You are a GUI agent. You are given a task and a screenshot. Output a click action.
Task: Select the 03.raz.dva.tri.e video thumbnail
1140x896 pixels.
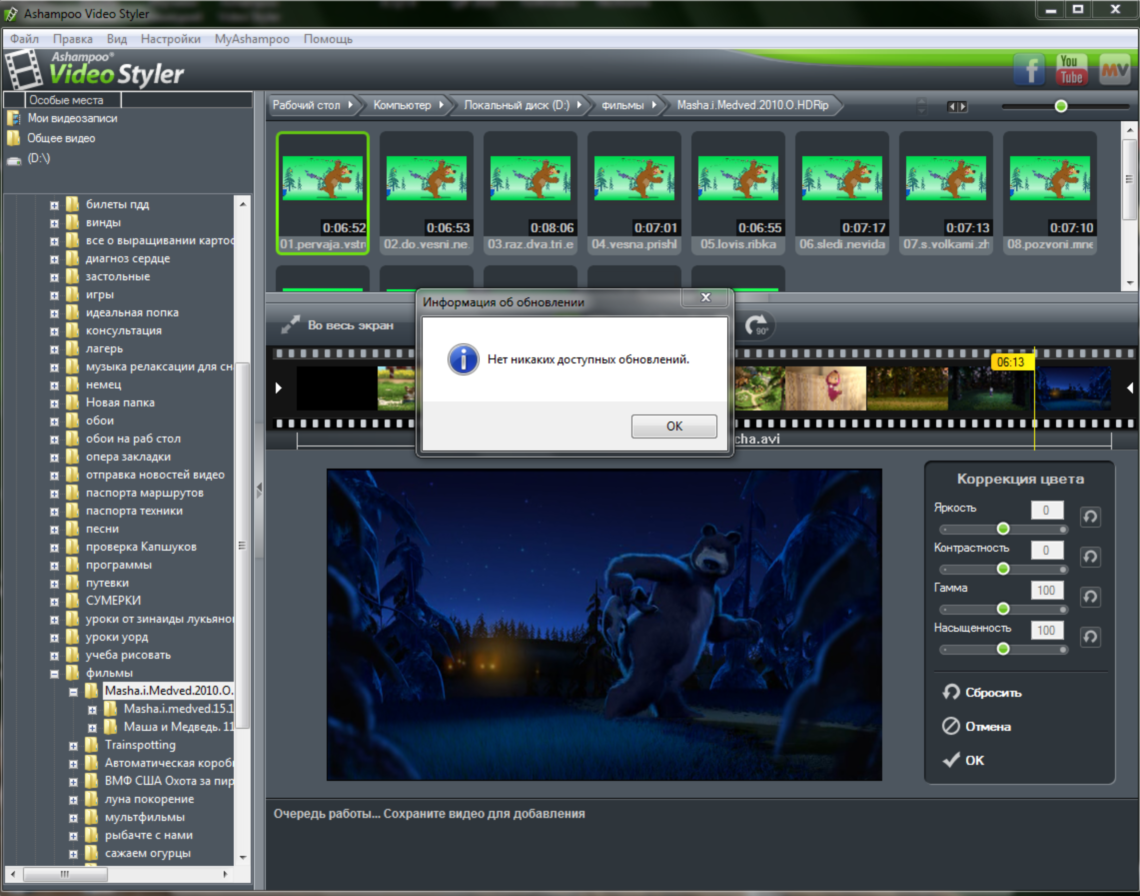[531, 193]
